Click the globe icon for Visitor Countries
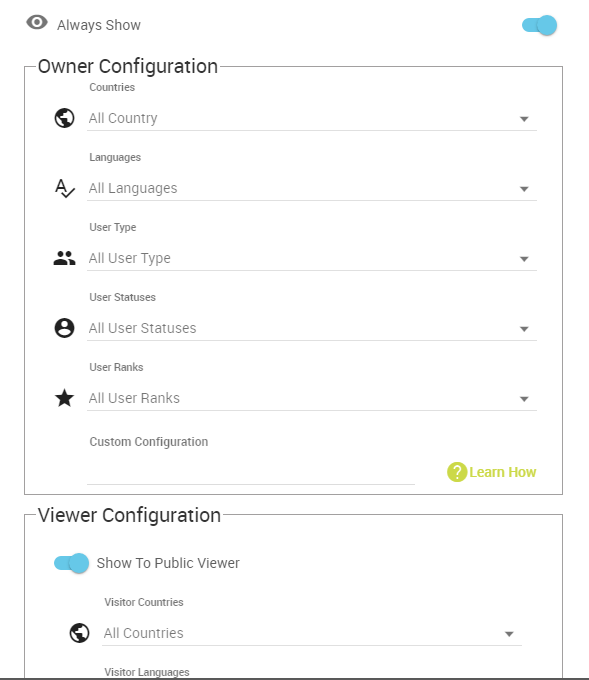589x680 pixels. pyautogui.click(x=79, y=633)
